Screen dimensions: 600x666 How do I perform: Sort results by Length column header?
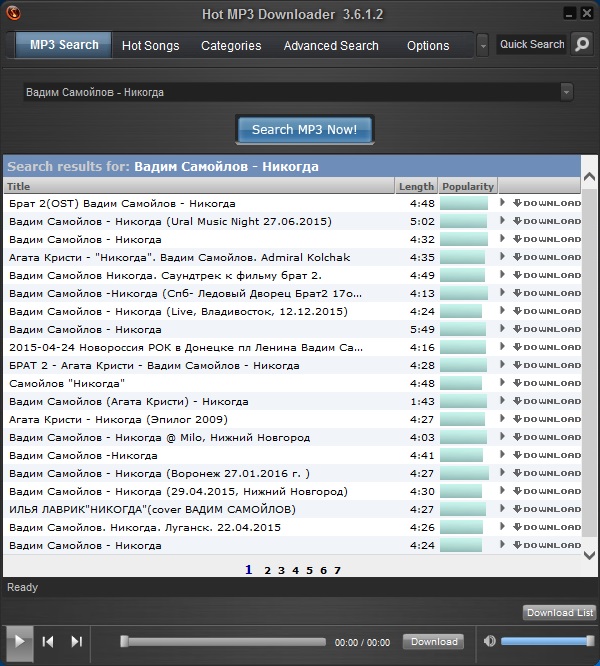coord(416,186)
